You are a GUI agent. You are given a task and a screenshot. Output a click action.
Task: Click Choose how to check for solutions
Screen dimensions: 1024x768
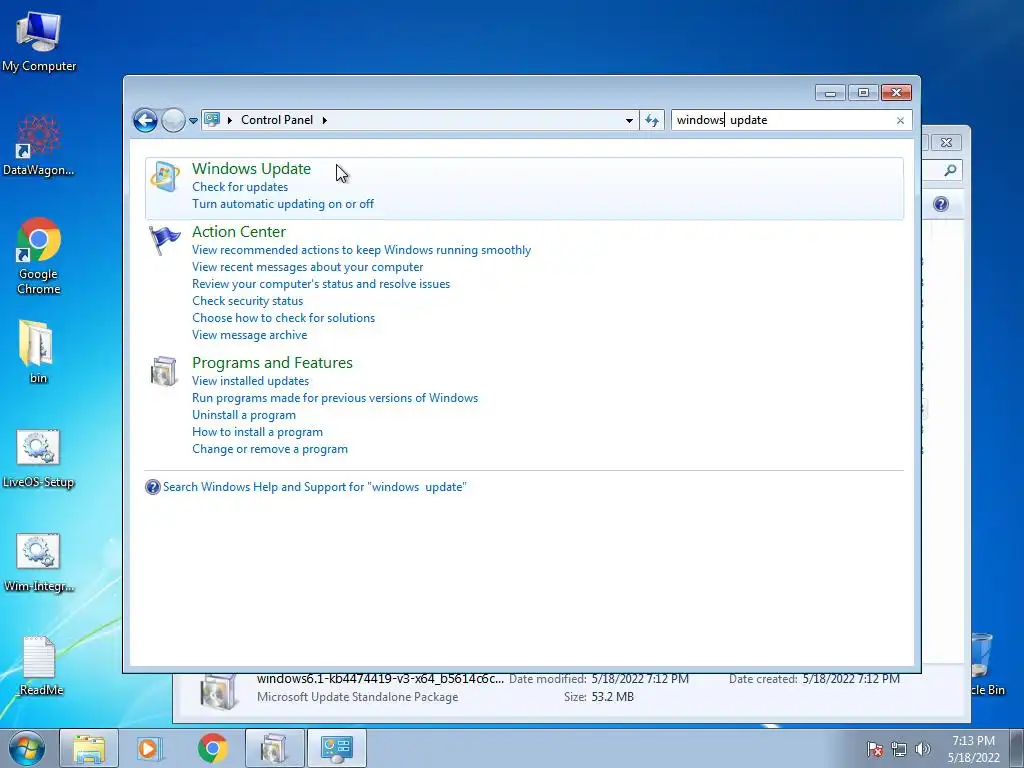coord(283,318)
